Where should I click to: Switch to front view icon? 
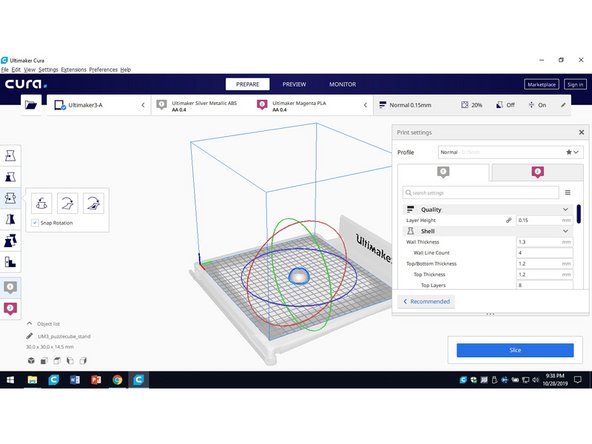[x=44, y=361]
